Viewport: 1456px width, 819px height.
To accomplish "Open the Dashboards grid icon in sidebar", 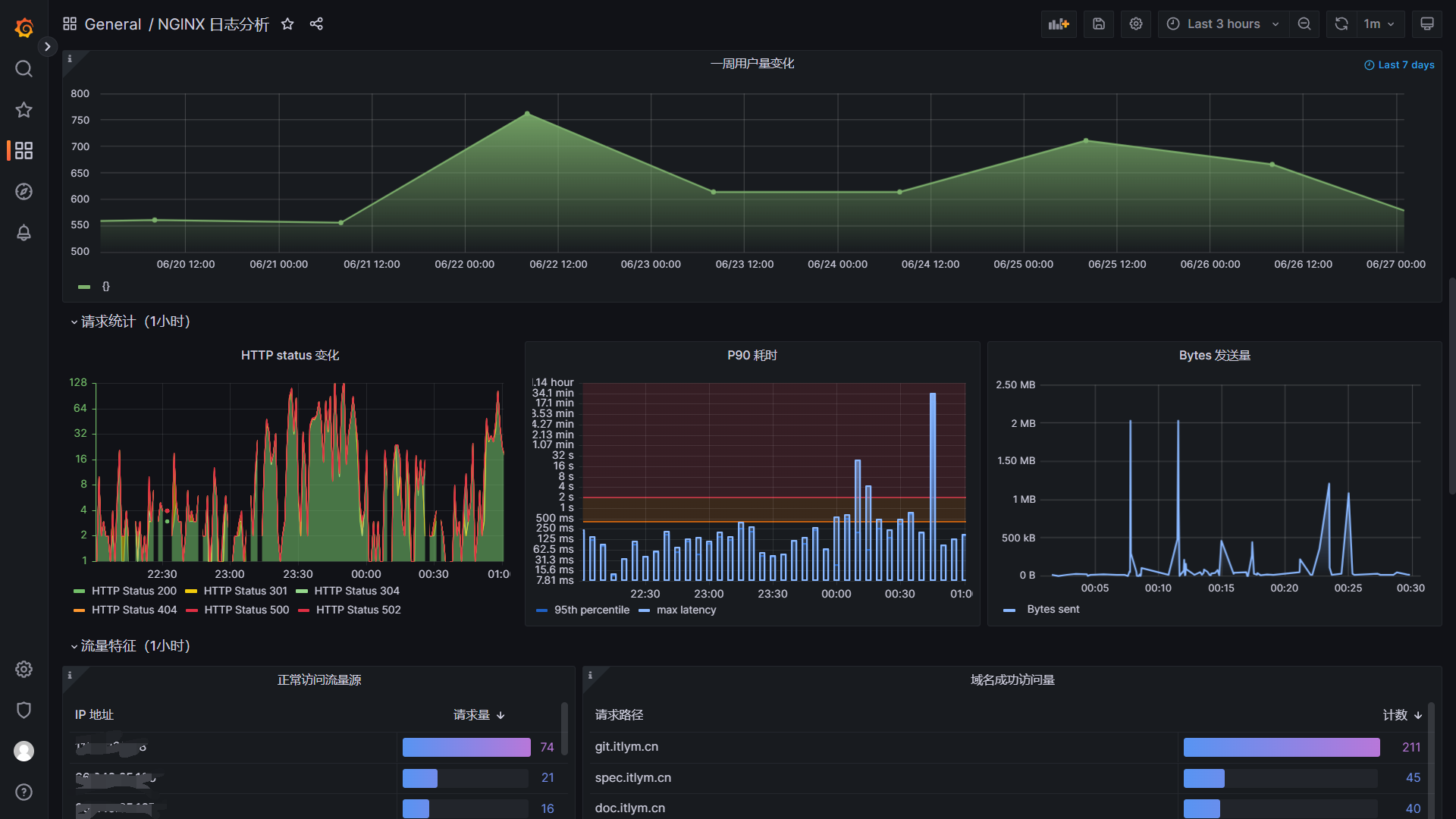I will [24, 150].
